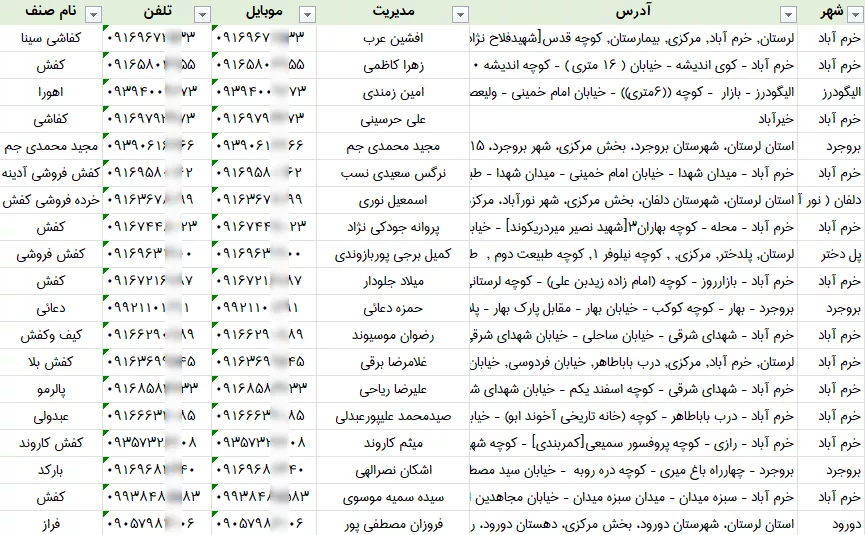Select address cell خیرآباد
Image resolution: width=865 pixels, height=535 pixels.
[634, 119]
